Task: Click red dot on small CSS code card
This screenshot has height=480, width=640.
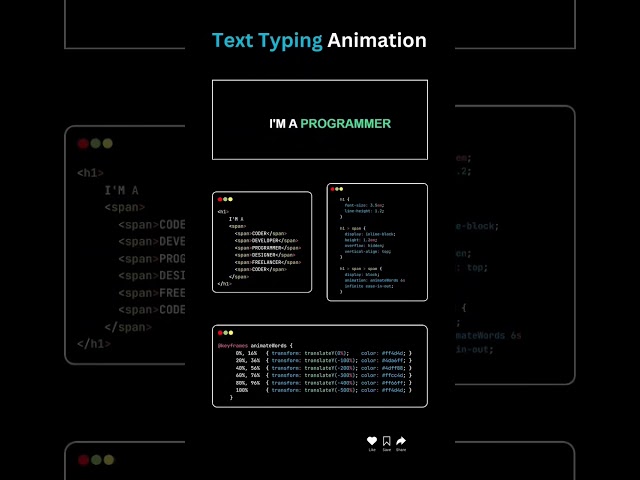Action: pyautogui.click(x=333, y=189)
